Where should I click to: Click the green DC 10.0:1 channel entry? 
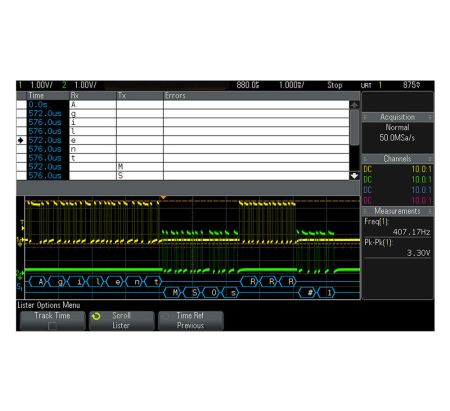pos(397,180)
